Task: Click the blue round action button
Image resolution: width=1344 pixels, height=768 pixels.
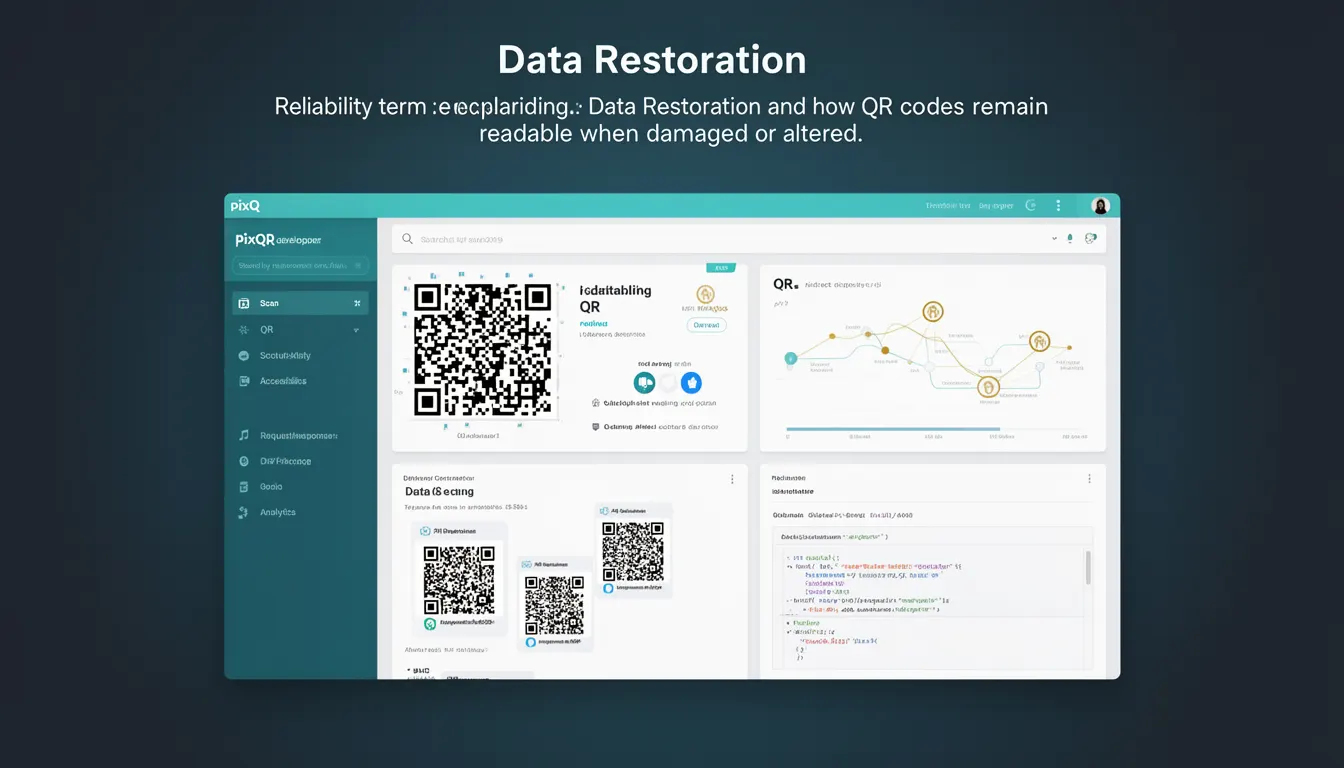Action: [691, 382]
